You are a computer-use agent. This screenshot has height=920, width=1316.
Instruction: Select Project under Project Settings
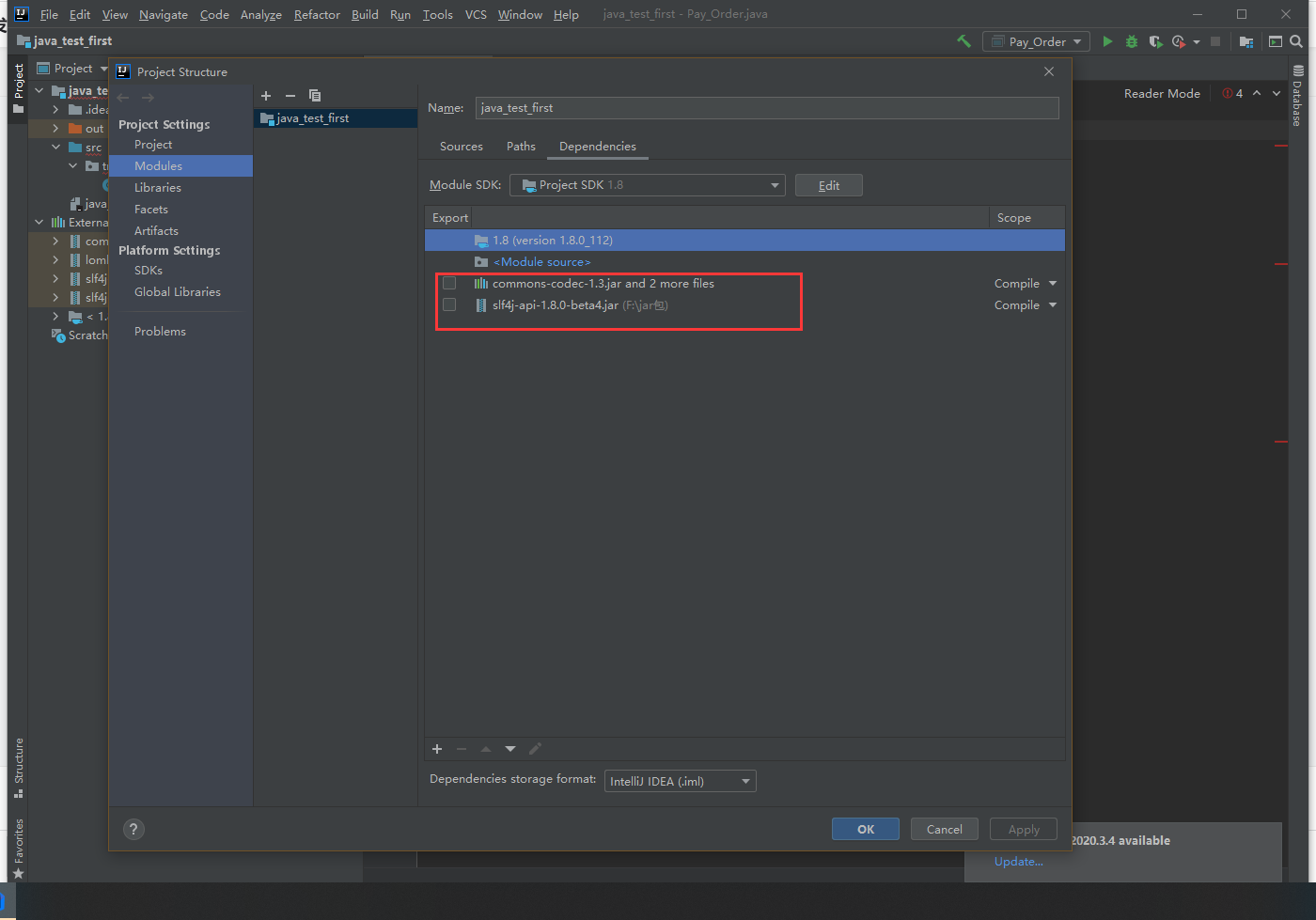(x=153, y=145)
